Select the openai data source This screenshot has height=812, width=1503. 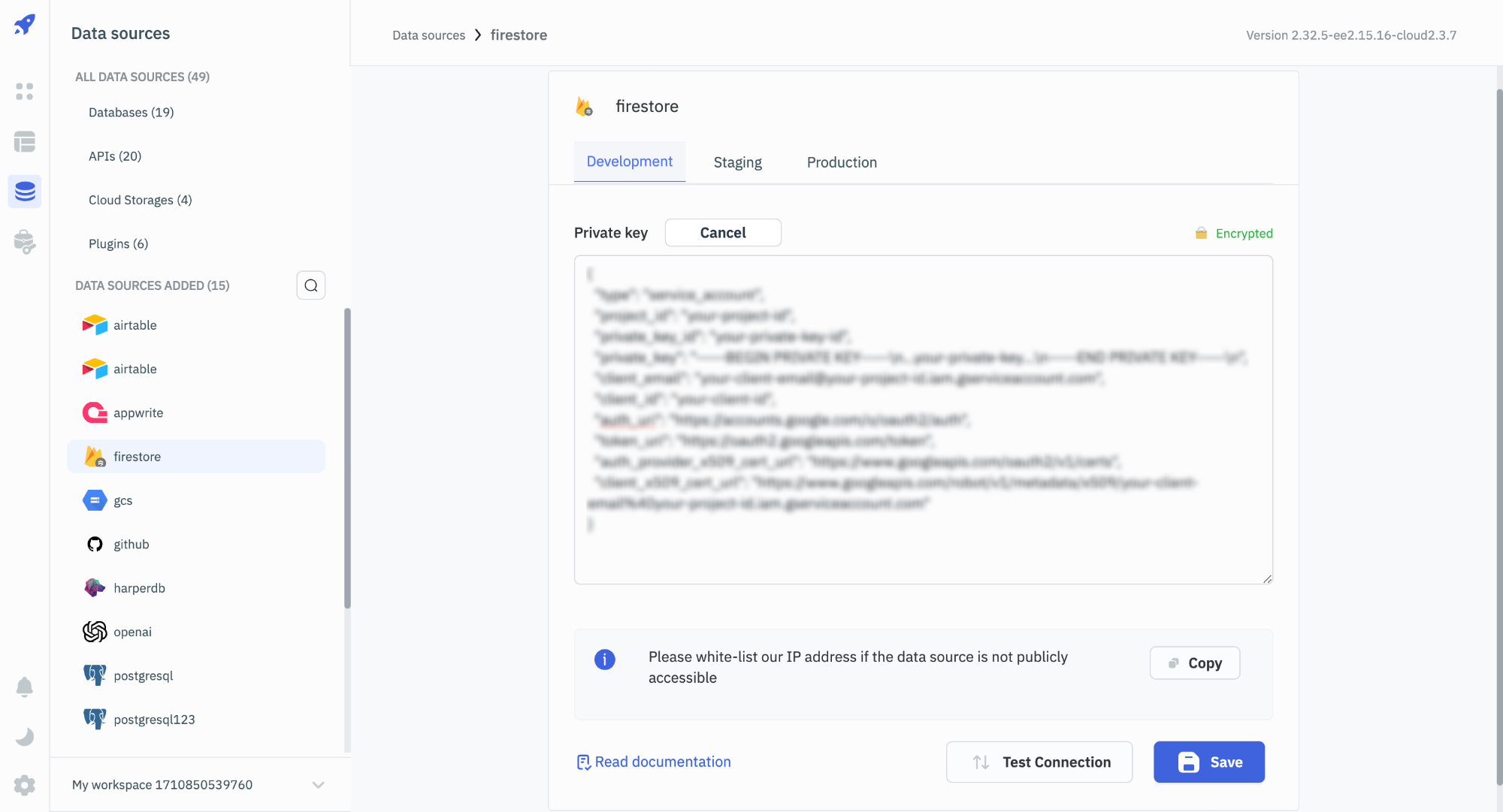point(132,632)
